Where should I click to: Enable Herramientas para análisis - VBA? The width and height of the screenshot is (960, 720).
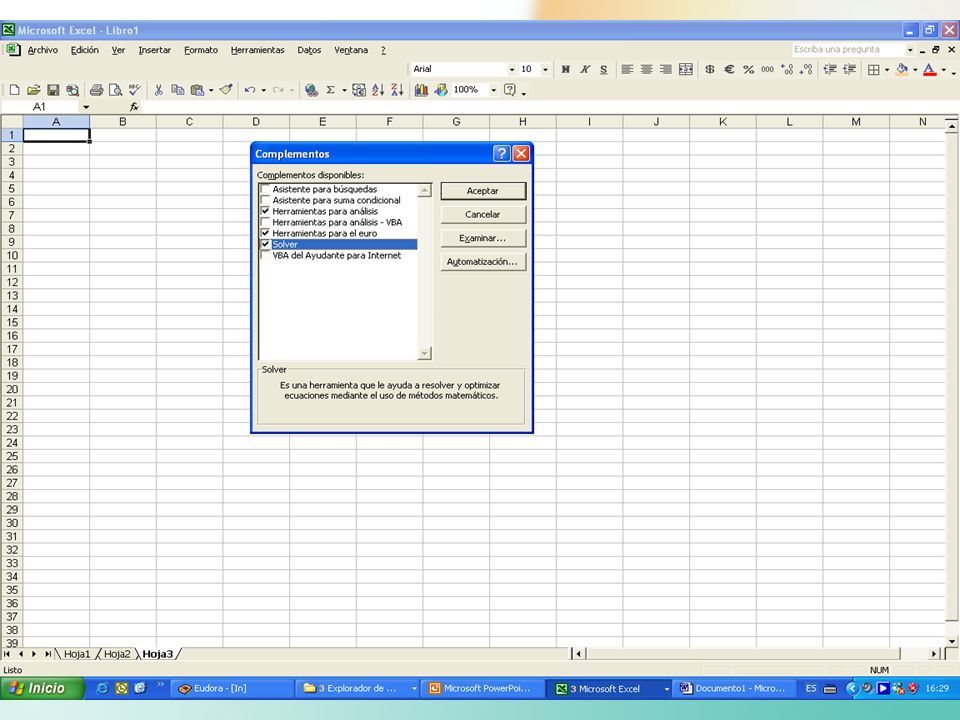265,222
